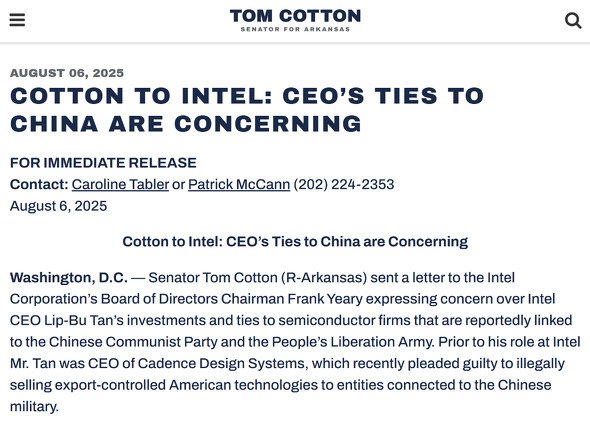
Task: Click the bold 'Contact:' label
Action: click(39, 184)
